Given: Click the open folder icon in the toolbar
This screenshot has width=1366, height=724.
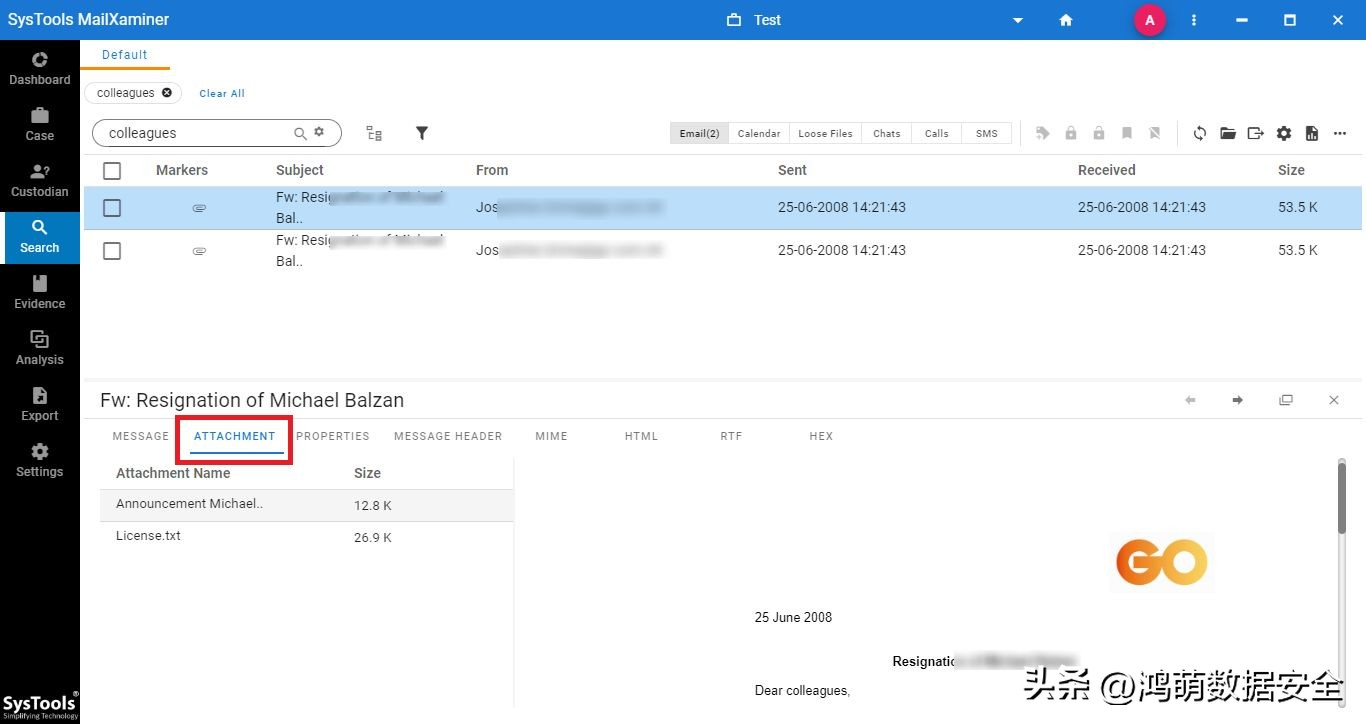Looking at the screenshot, I should pyautogui.click(x=1228, y=133).
